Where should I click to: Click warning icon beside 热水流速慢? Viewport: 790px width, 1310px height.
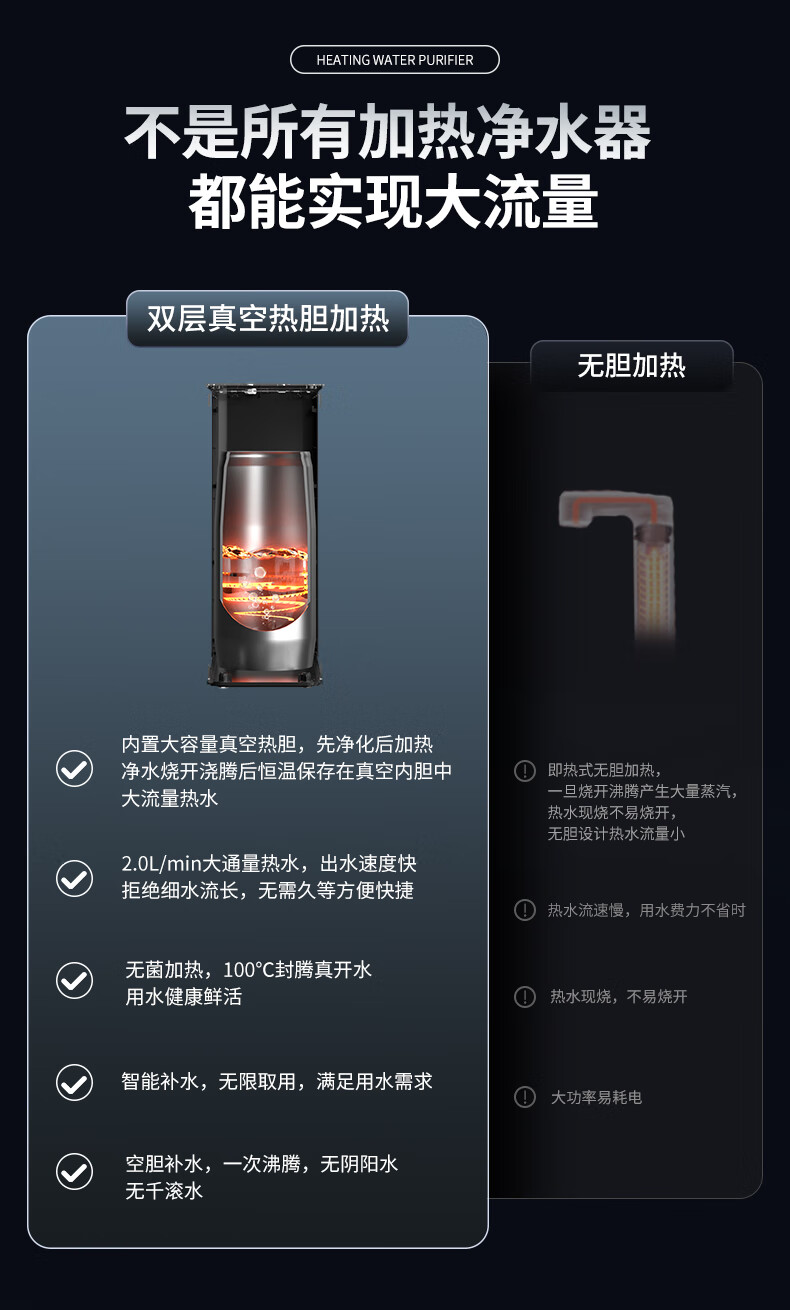[525, 910]
